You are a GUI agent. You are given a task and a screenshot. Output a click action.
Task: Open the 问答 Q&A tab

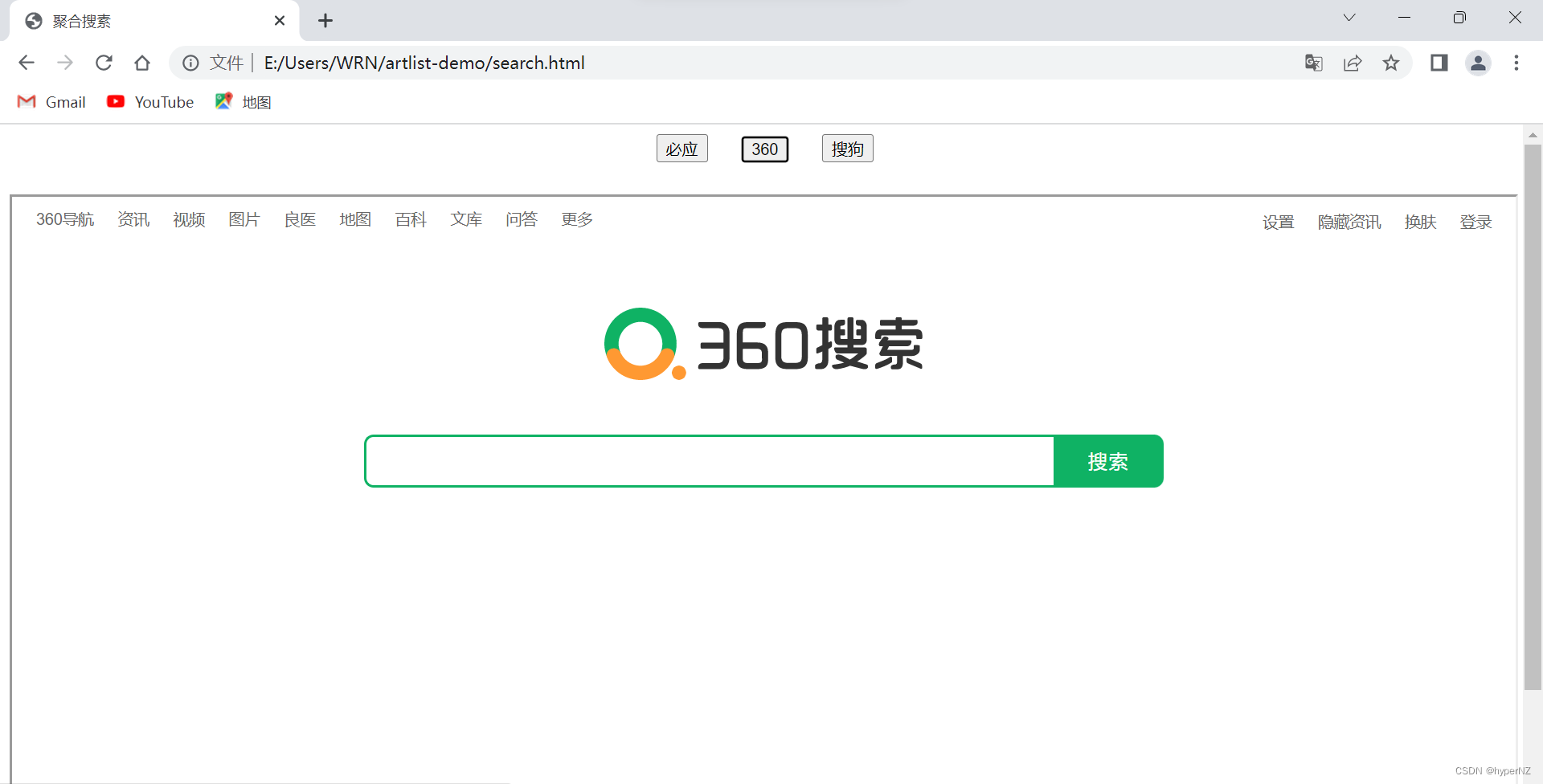click(x=522, y=219)
